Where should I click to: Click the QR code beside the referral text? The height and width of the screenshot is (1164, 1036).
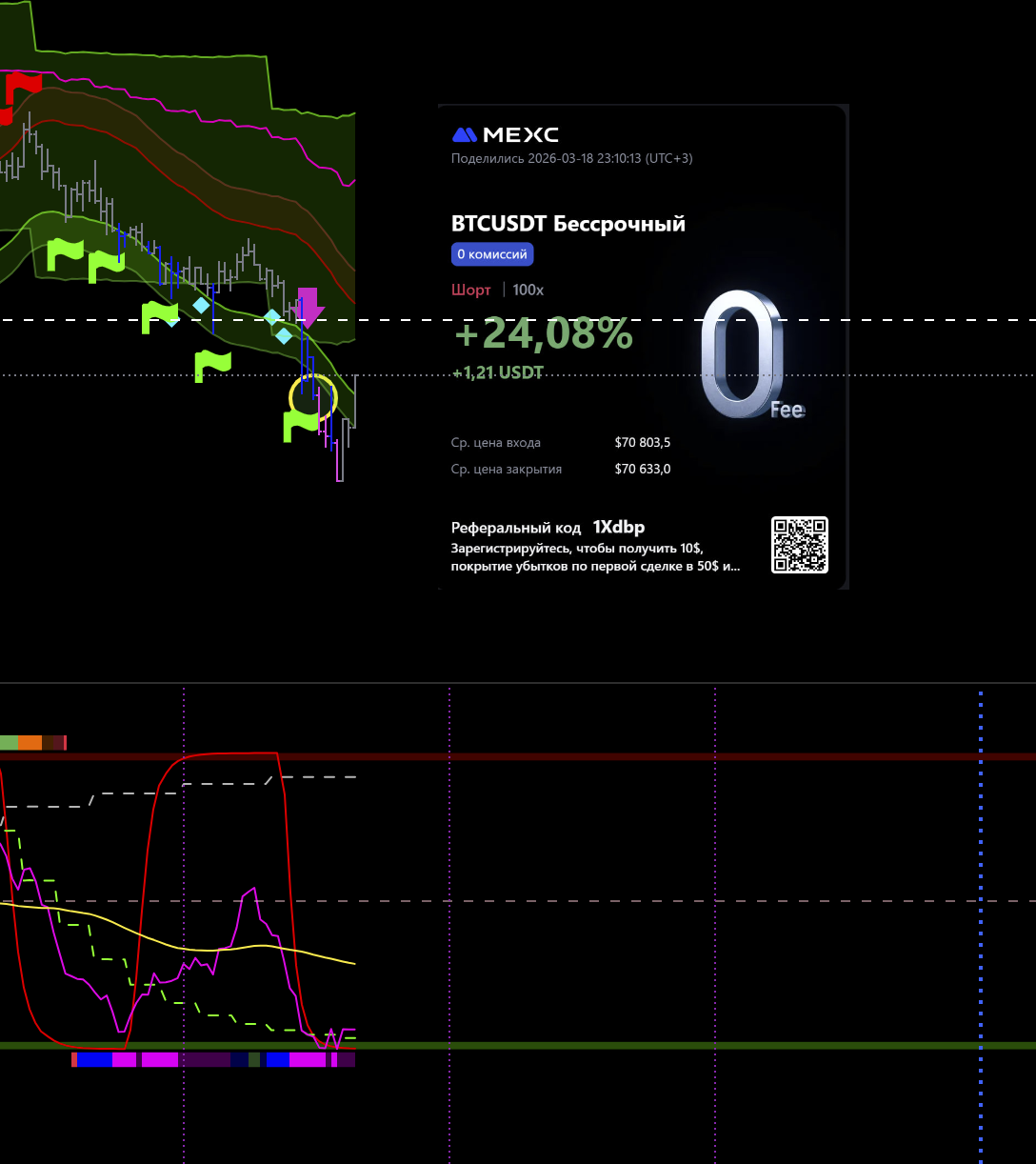[799, 545]
